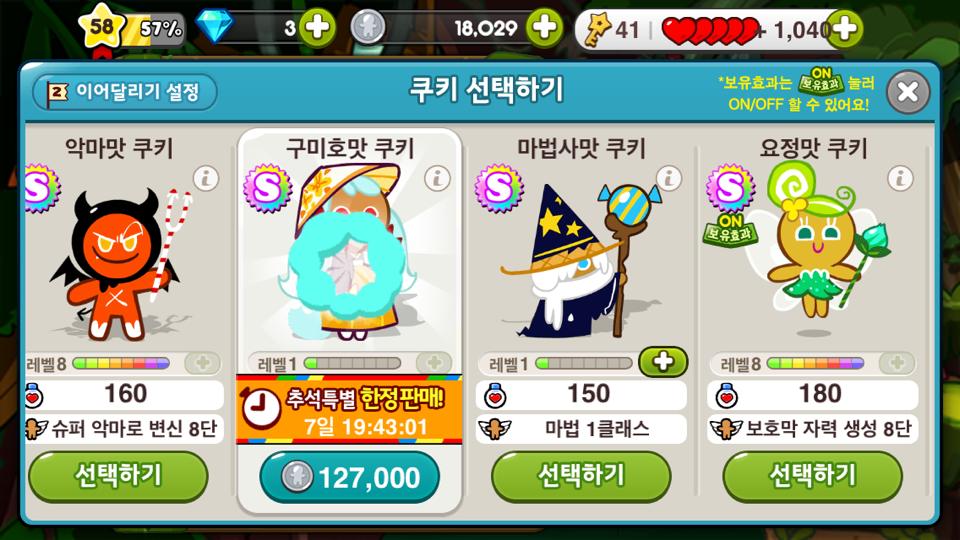Buy 구미호맛 쿠키 for 127,000 coins

coord(350,478)
